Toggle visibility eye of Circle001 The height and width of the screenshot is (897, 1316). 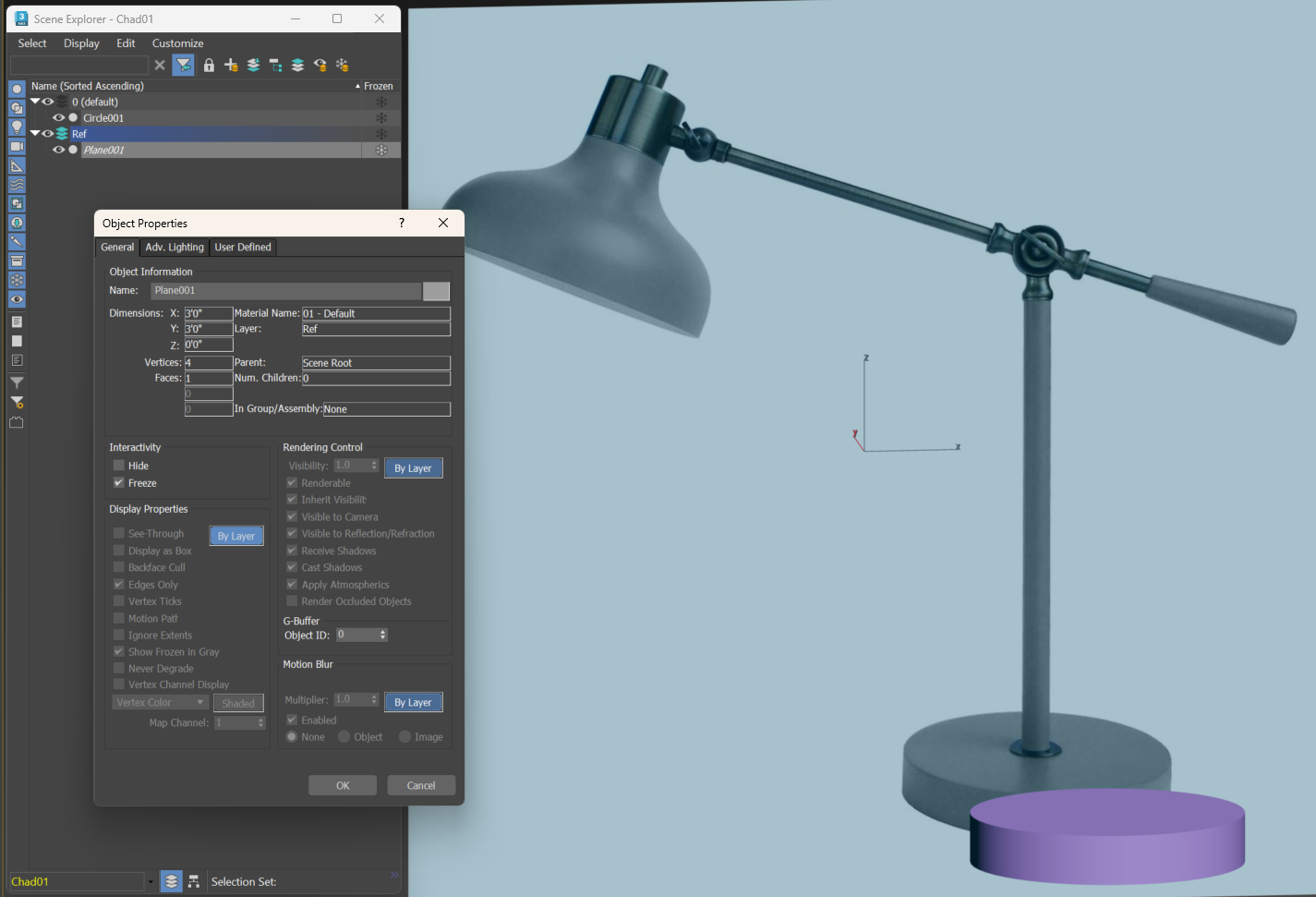[59, 117]
